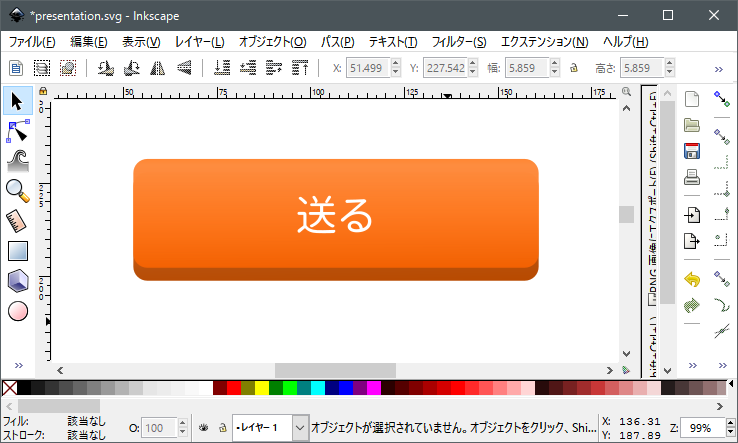Open the ヘルプ(H) menu
Viewport: 738px width, 443px height.
[x=626, y=42]
